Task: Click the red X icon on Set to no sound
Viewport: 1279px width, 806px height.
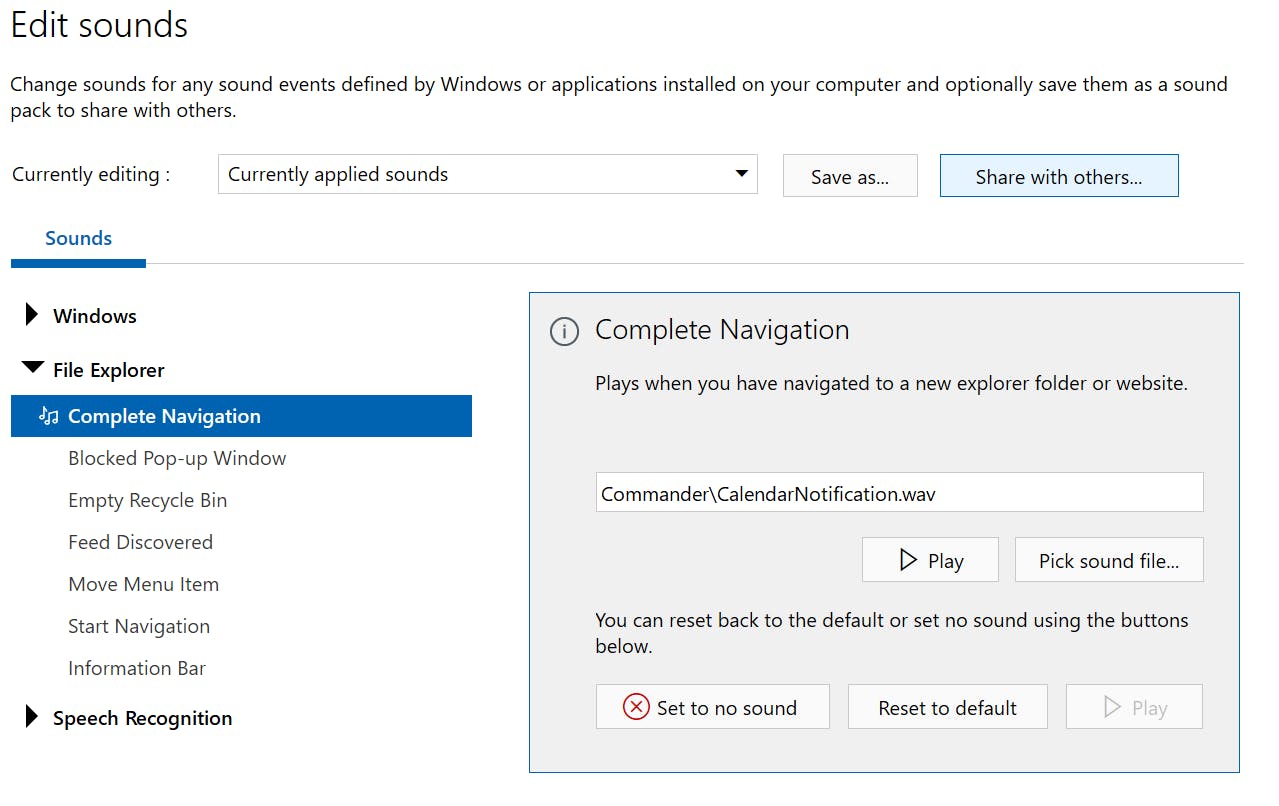Action: (636, 707)
